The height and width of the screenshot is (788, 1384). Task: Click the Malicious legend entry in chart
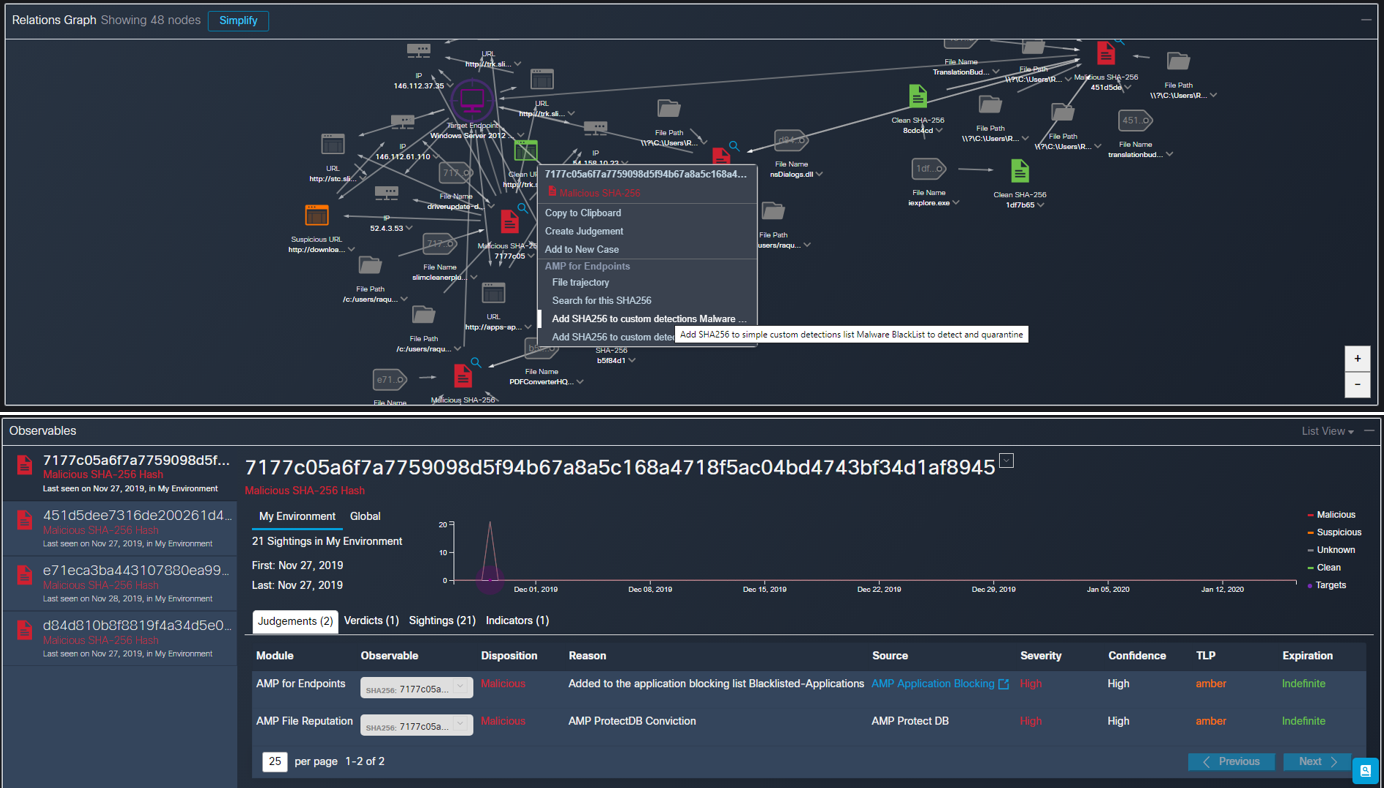(1331, 515)
